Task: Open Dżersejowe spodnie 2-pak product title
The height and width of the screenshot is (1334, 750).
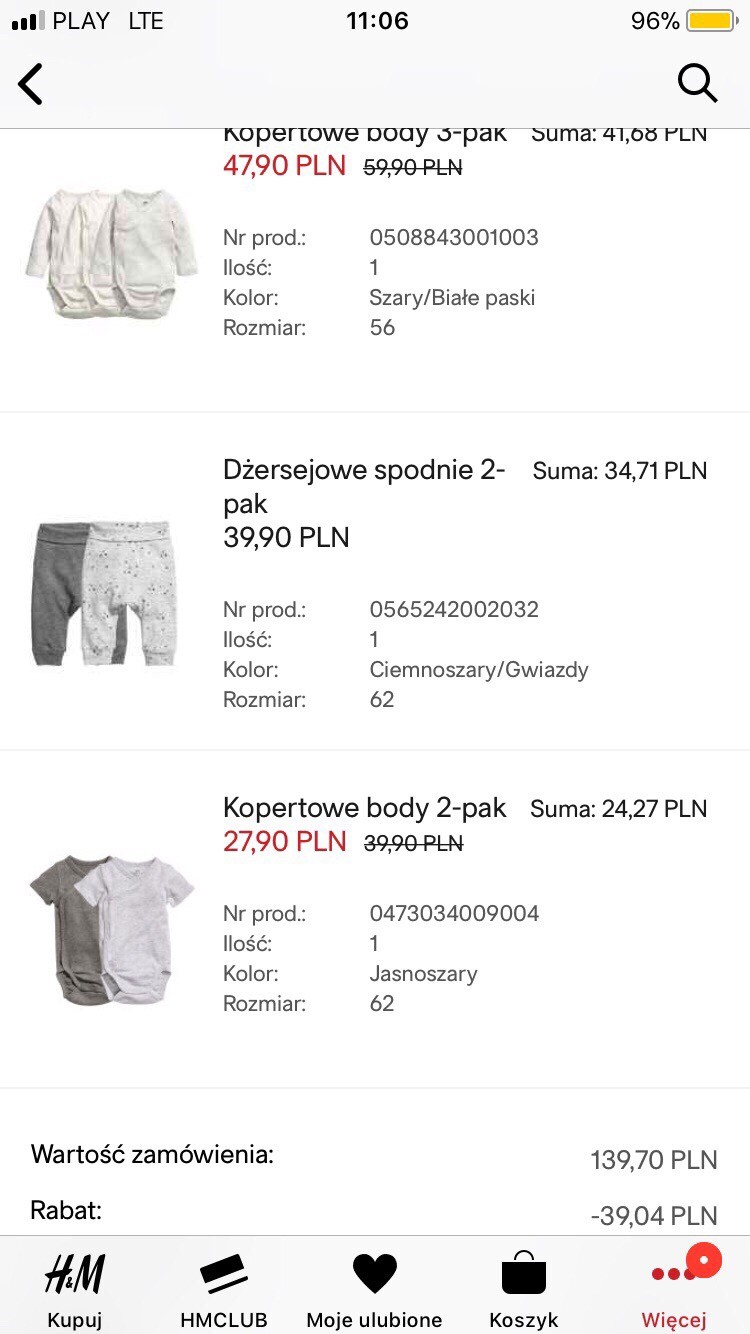Action: click(364, 486)
